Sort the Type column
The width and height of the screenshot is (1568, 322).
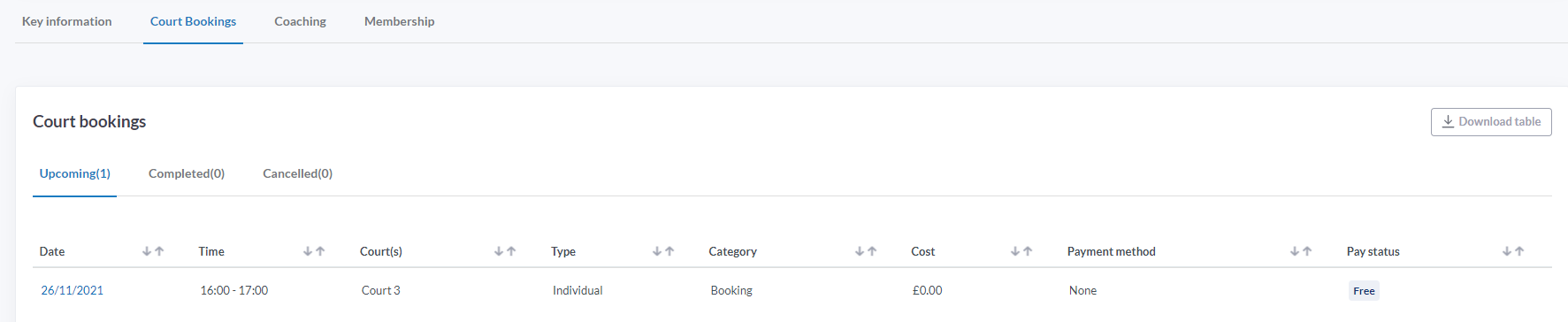coord(663,251)
